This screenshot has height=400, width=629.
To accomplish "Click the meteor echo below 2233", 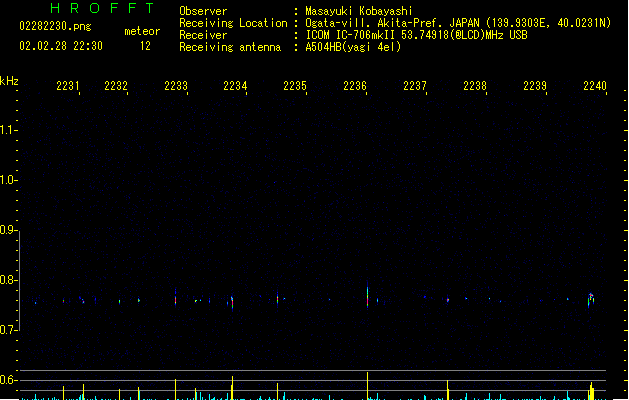I will pyautogui.click(x=175, y=298).
